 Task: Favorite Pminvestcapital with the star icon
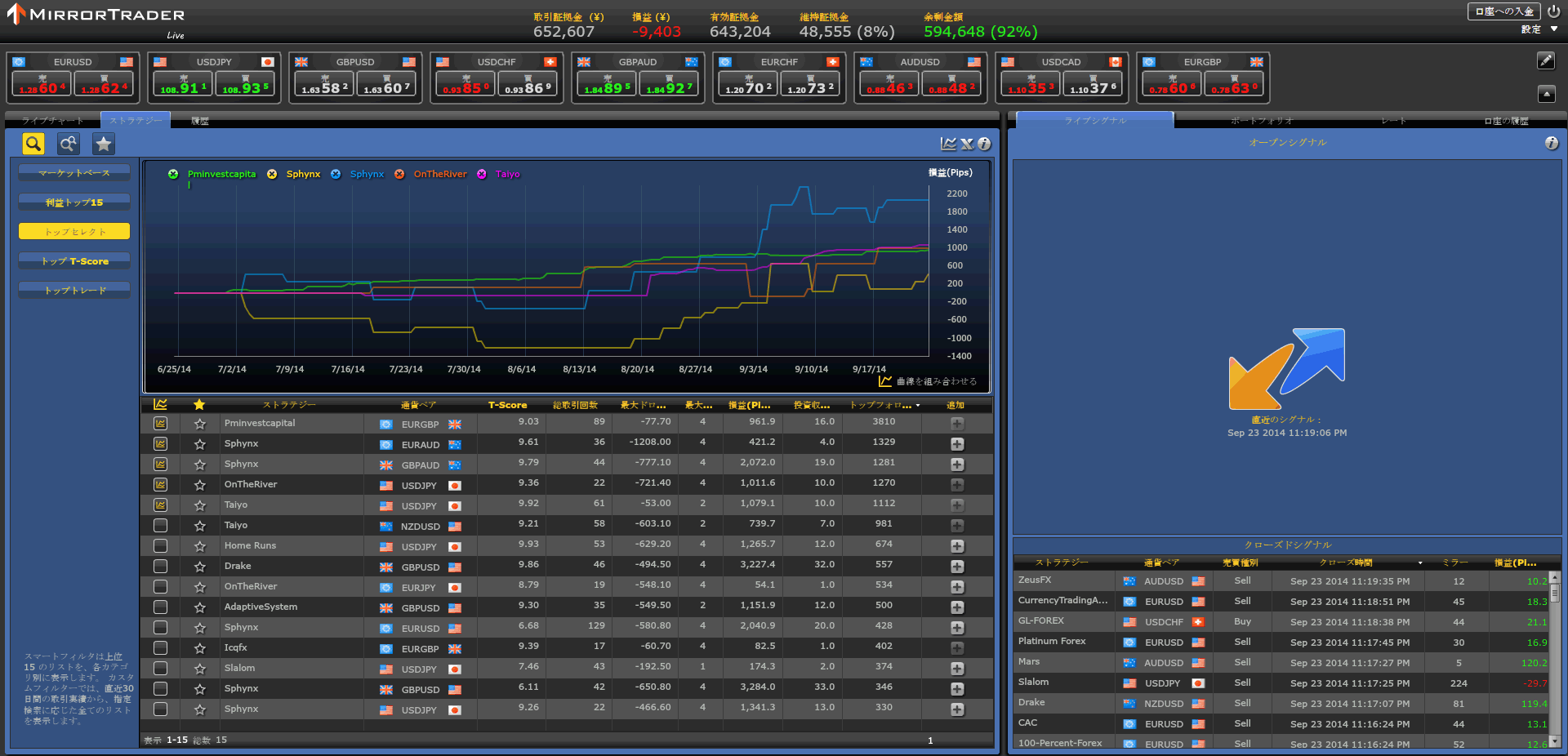(199, 424)
